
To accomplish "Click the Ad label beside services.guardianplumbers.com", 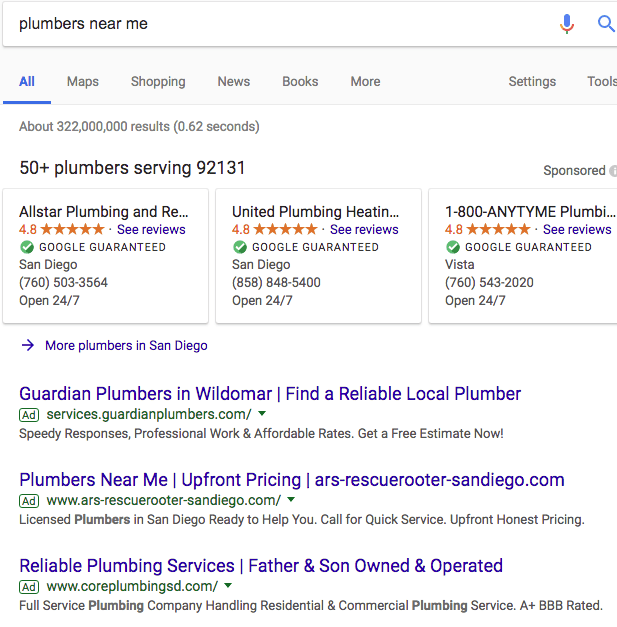I will (x=29, y=415).
